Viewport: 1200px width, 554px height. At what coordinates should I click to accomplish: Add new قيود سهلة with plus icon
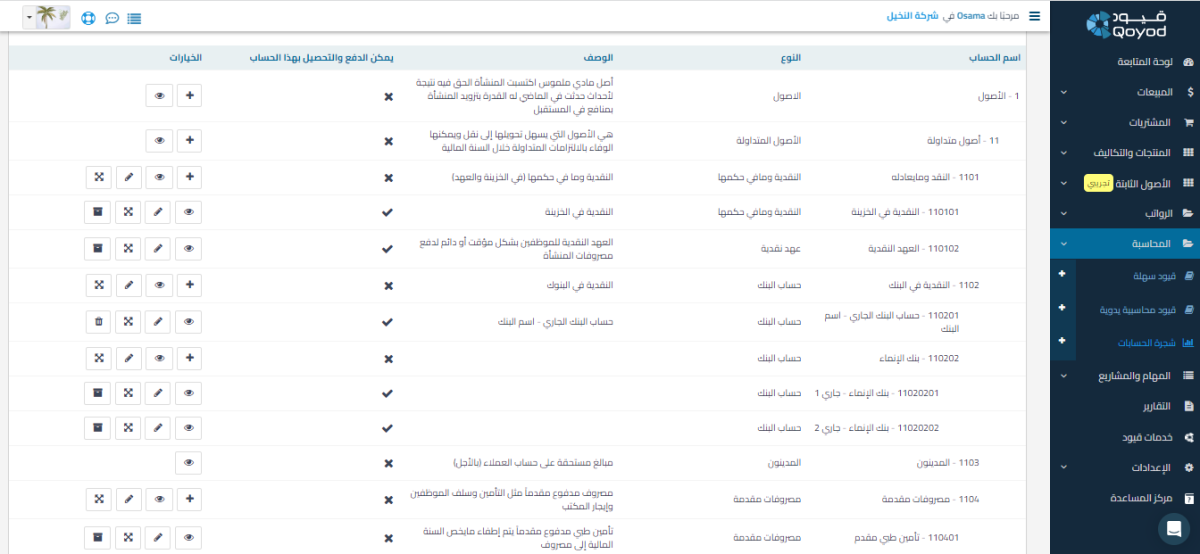click(1062, 274)
